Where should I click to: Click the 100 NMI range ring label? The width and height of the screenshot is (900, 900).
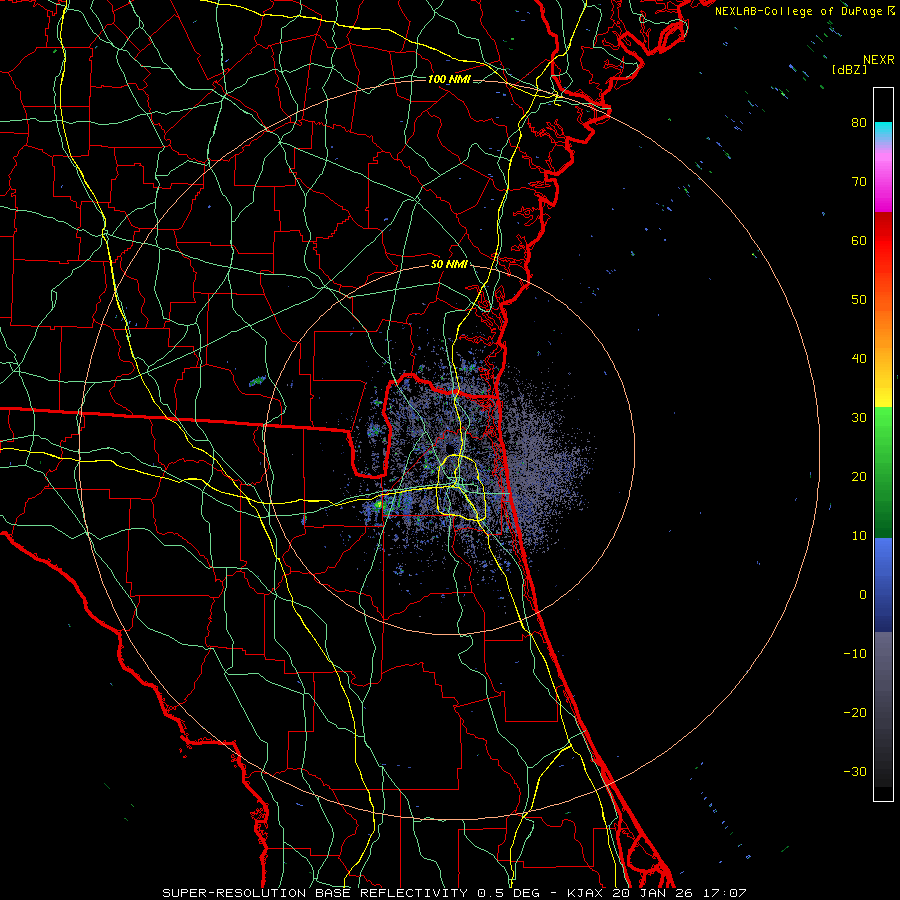pos(449,79)
